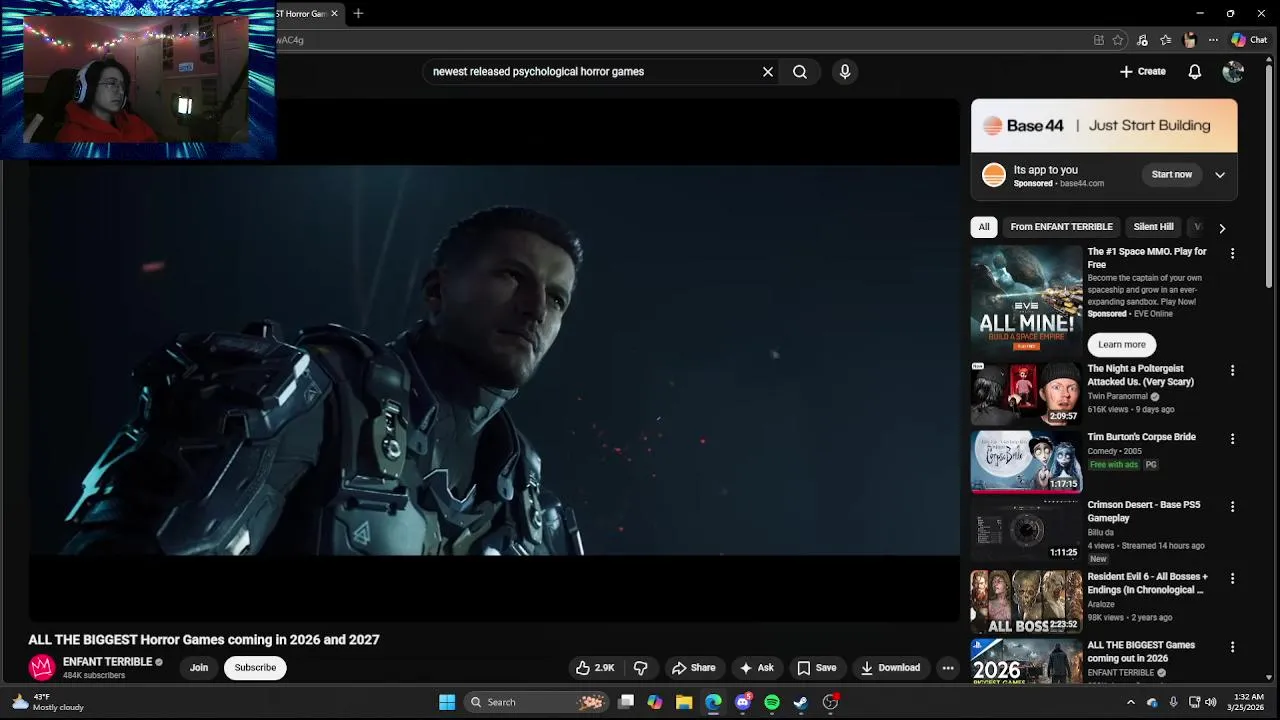Open options for Resident Evil 6 video

(1232, 579)
